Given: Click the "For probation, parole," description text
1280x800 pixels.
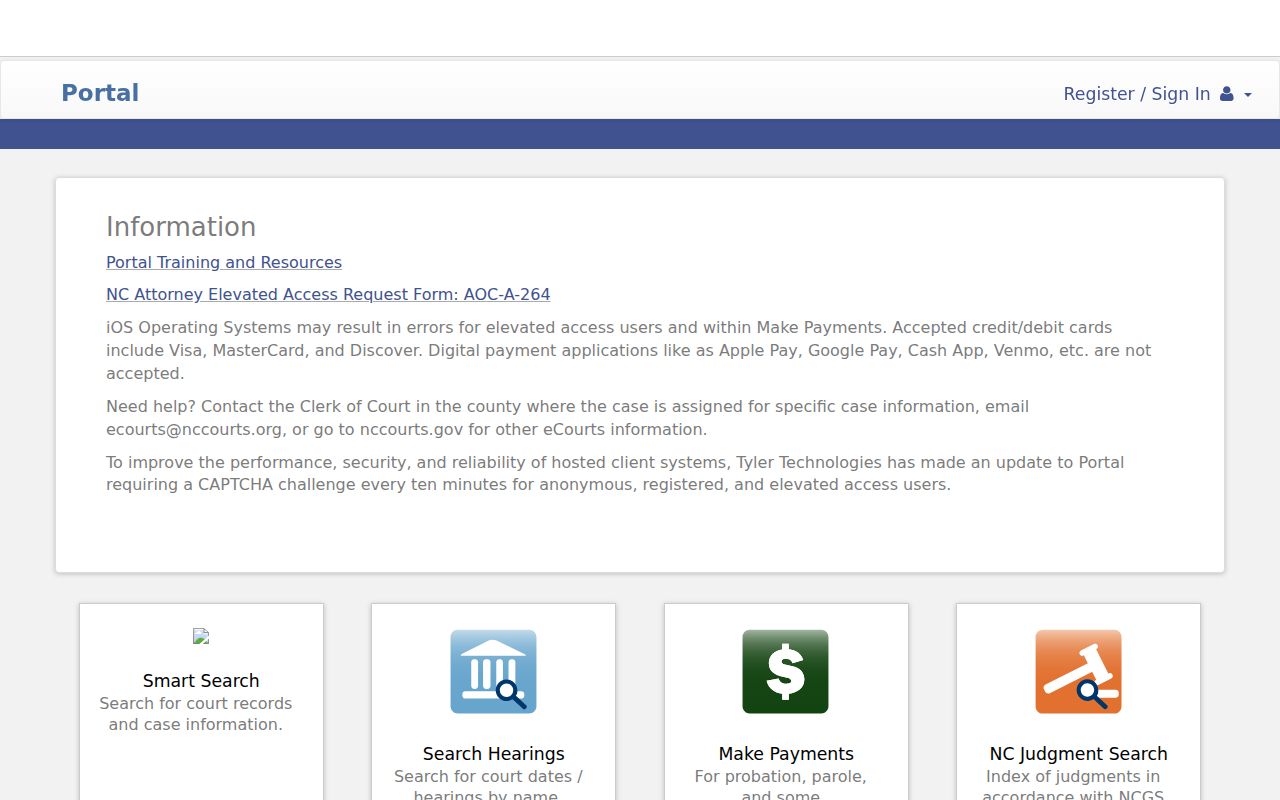Looking at the screenshot, I should [x=781, y=776].
